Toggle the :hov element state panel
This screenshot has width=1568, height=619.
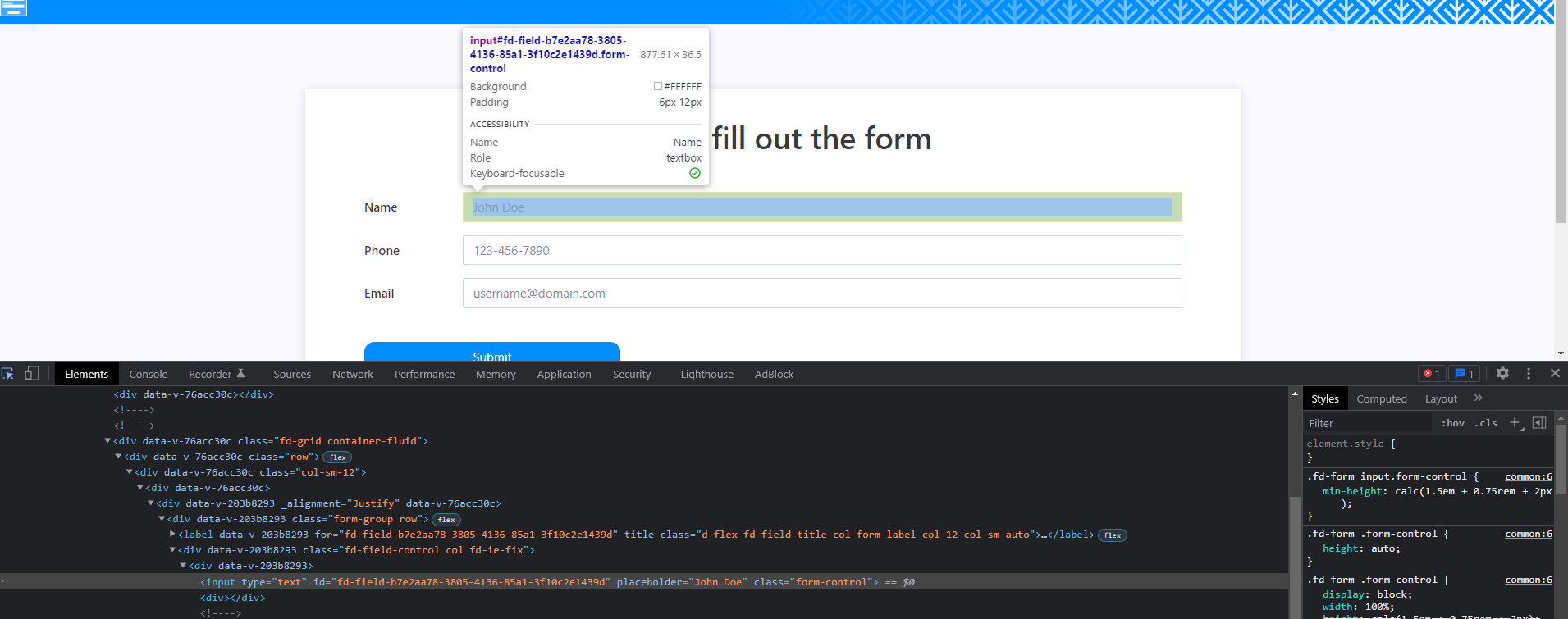[x=1453, y=423]
